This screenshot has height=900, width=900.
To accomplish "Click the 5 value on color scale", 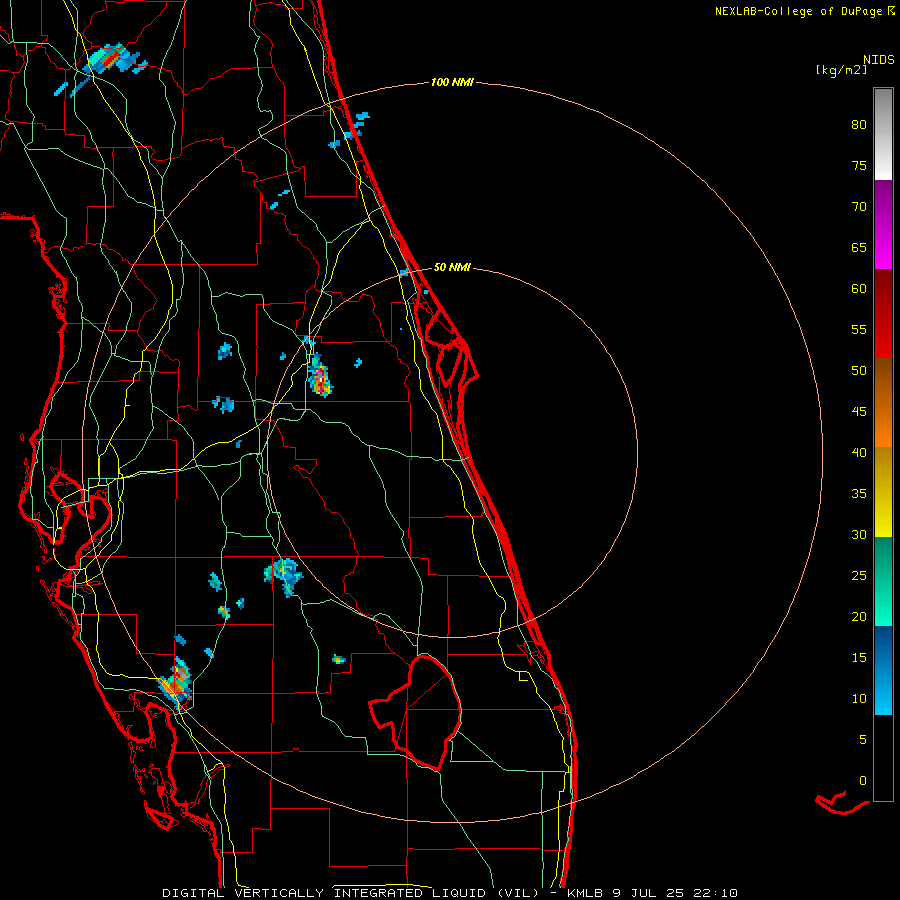I will pyautogui.click(x=863, y=739).
